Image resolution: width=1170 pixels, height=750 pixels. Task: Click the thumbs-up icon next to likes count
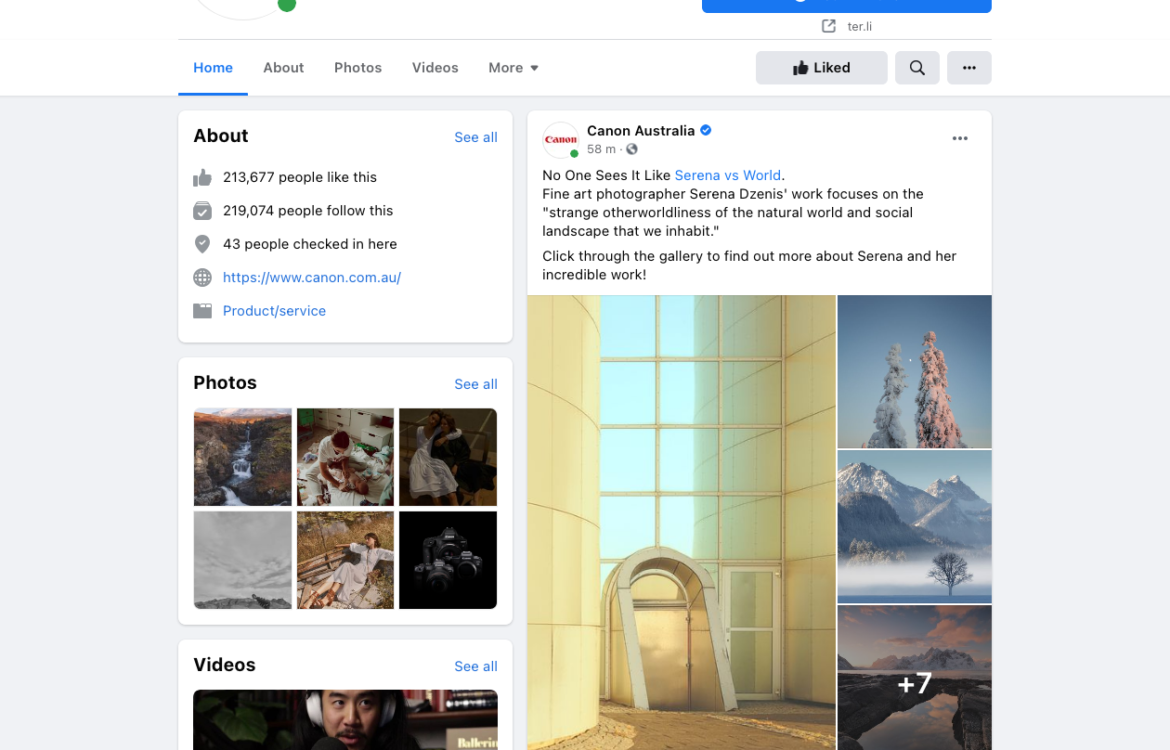(203, 178)
